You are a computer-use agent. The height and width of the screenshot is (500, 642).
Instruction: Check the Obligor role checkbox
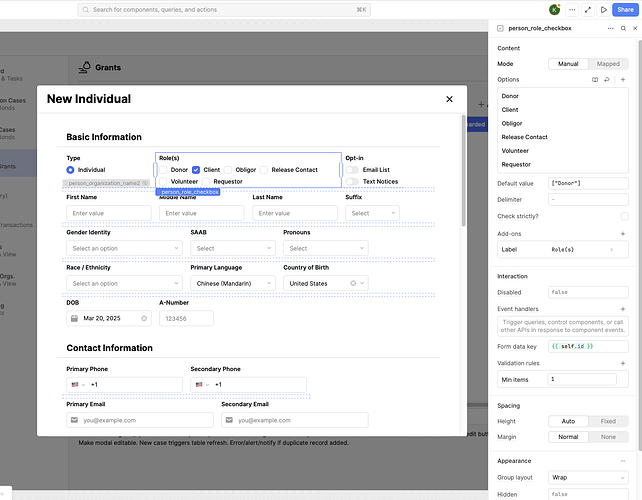tap(228, 170)
